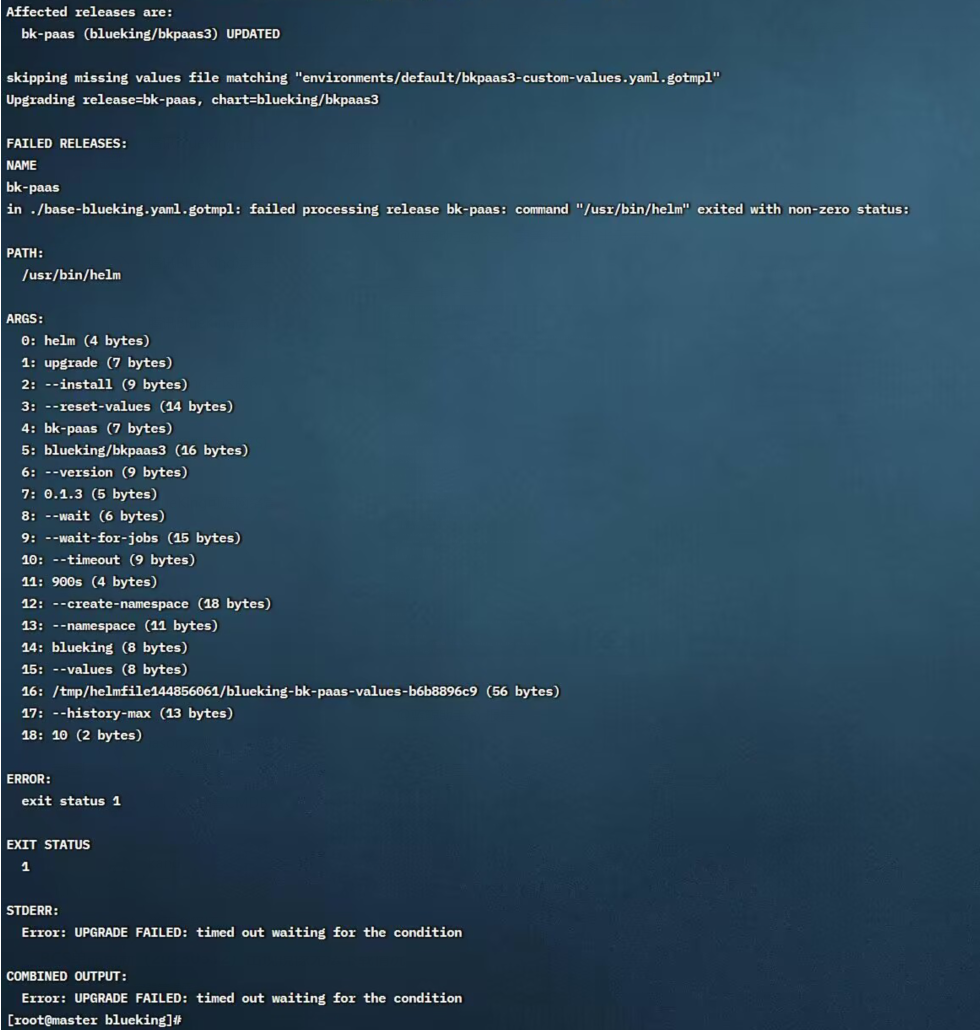The height and width of the screenshot is (1030, 980).
Task: Select the 'ERROR:' heading
Action: (x=29, y=779)
